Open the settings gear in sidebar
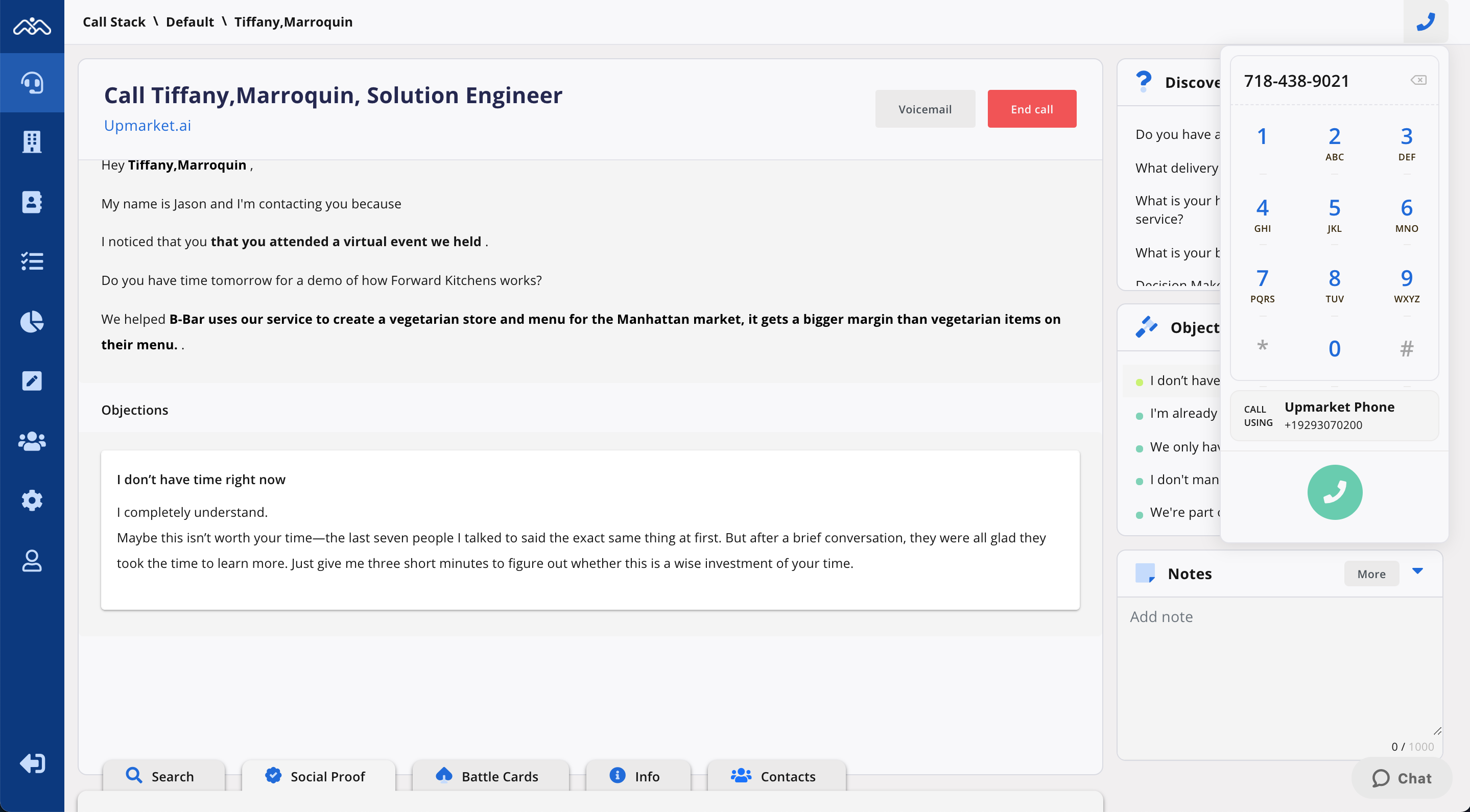 click(32, 500)
